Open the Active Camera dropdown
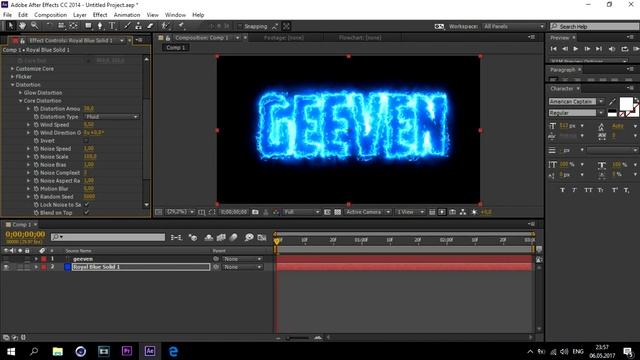Screen dimensions: 640x360 (368, 212)
